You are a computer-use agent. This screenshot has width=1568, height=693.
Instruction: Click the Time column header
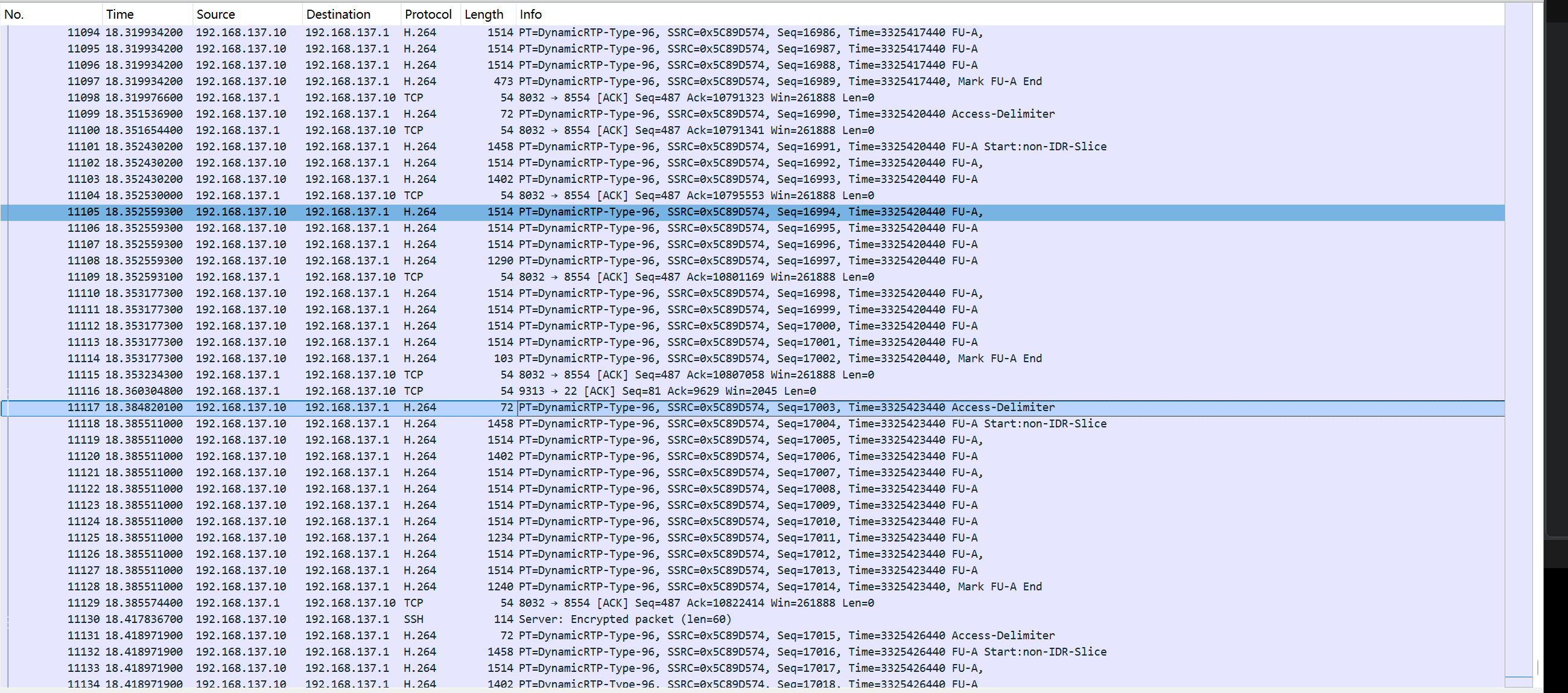[x=120, y=14]
